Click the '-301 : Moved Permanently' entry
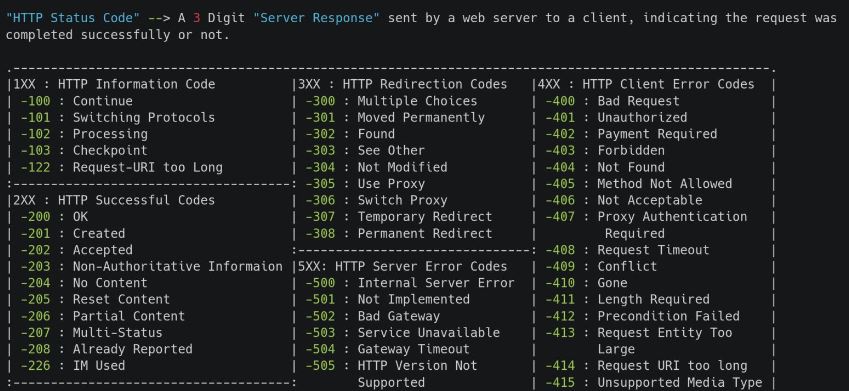 pos(395,118)
